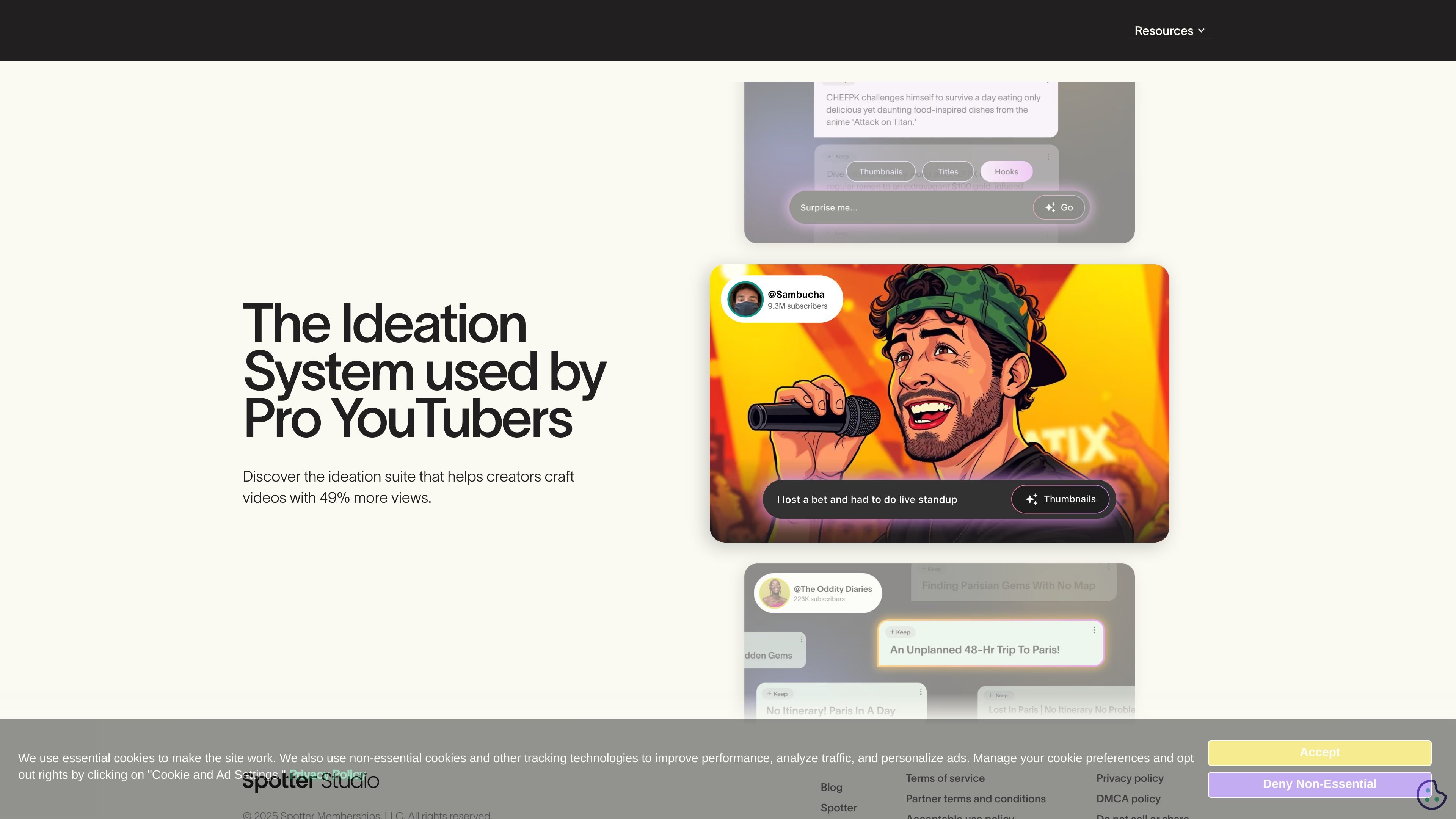This screenshot has width=1456, height=819.
Task: Generate with the sparkle Thumbnails button
Action: (x=1060, y=499)
